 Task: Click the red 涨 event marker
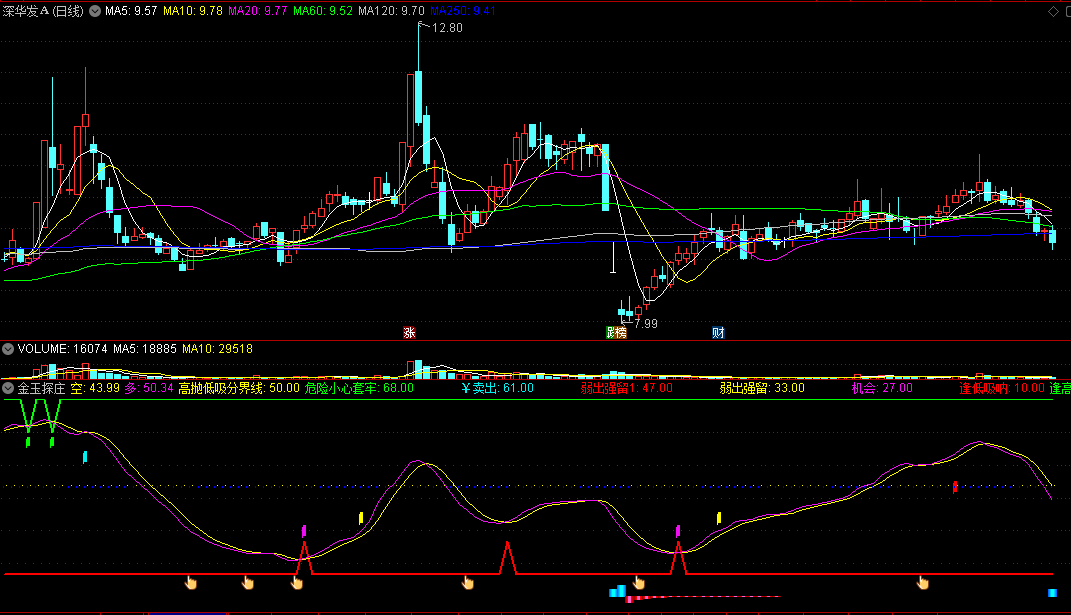pos(409,333)
